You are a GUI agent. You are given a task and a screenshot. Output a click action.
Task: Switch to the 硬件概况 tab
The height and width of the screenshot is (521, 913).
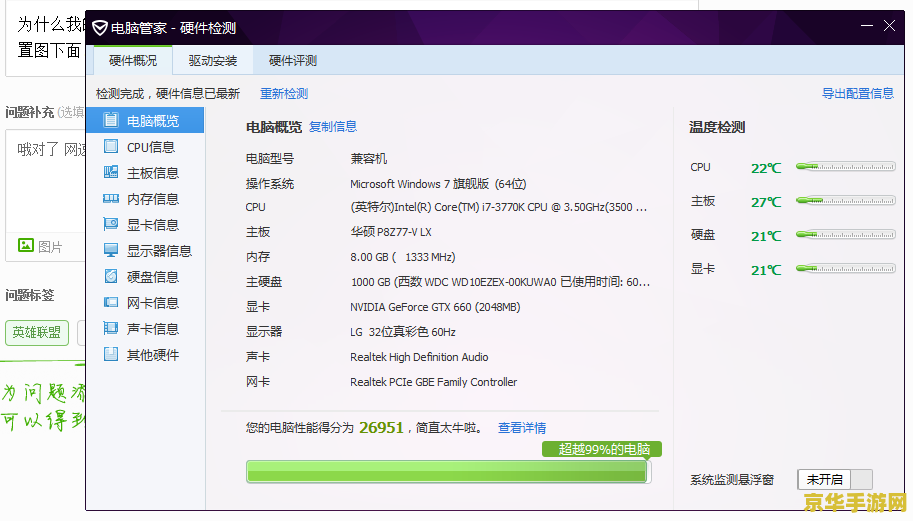click(133, 61)
